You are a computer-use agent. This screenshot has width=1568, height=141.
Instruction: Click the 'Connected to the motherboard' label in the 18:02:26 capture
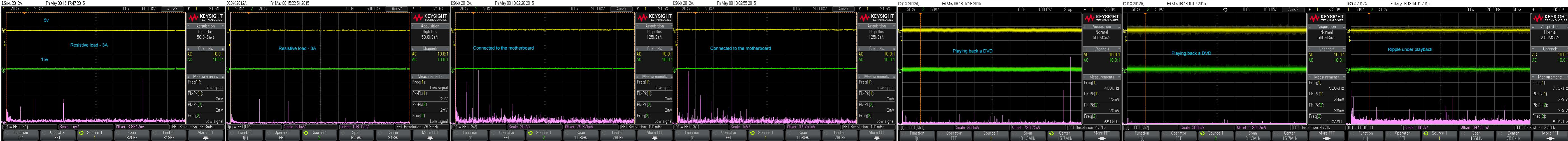tap(504, 48)
